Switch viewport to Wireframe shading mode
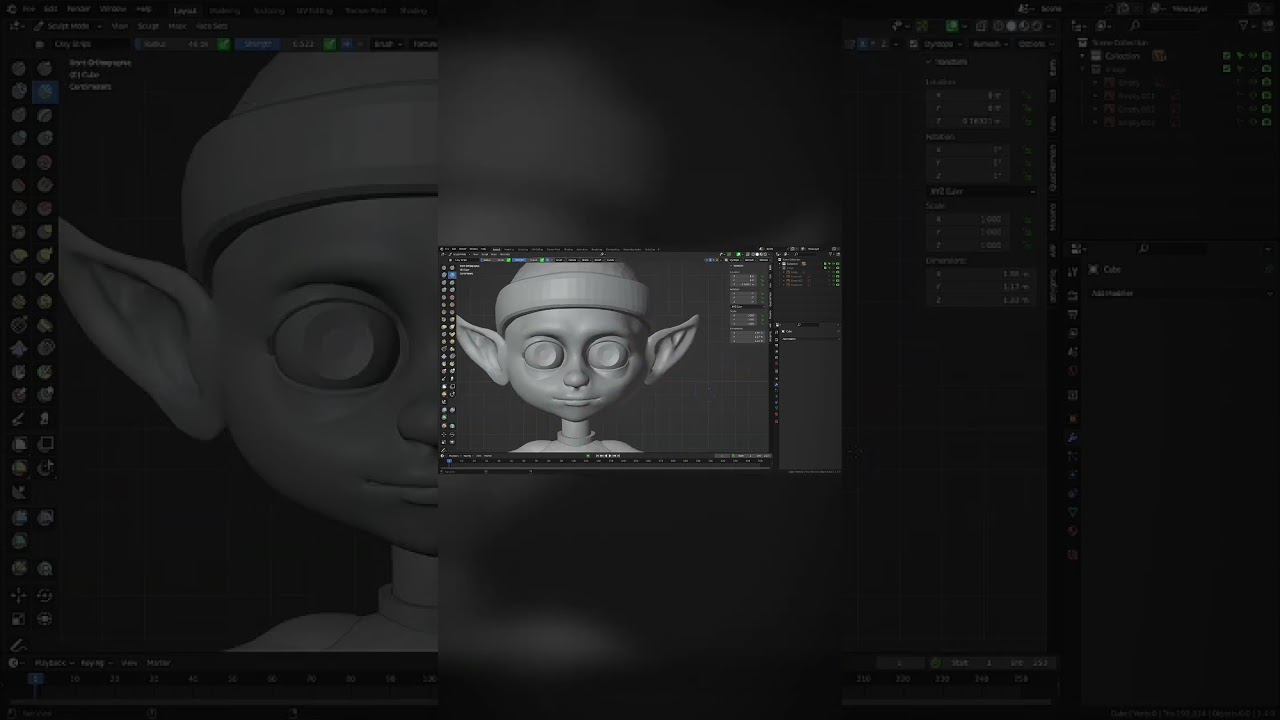 tap(996, 26)
